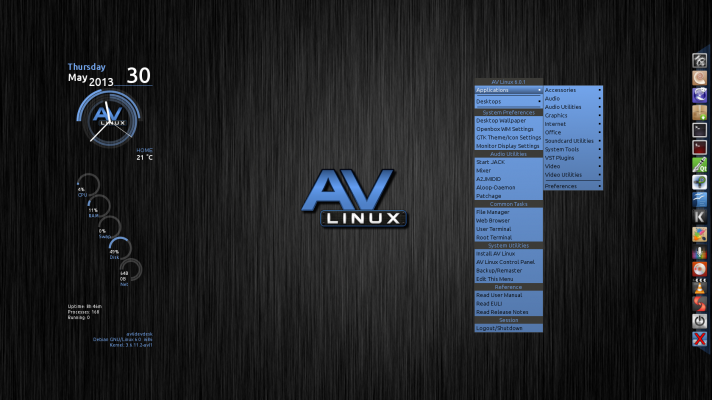Image resolution: width=712 pixels, height=400 pixels.
Task: Open Read Release Notes
Action: [x=509, y=312]
